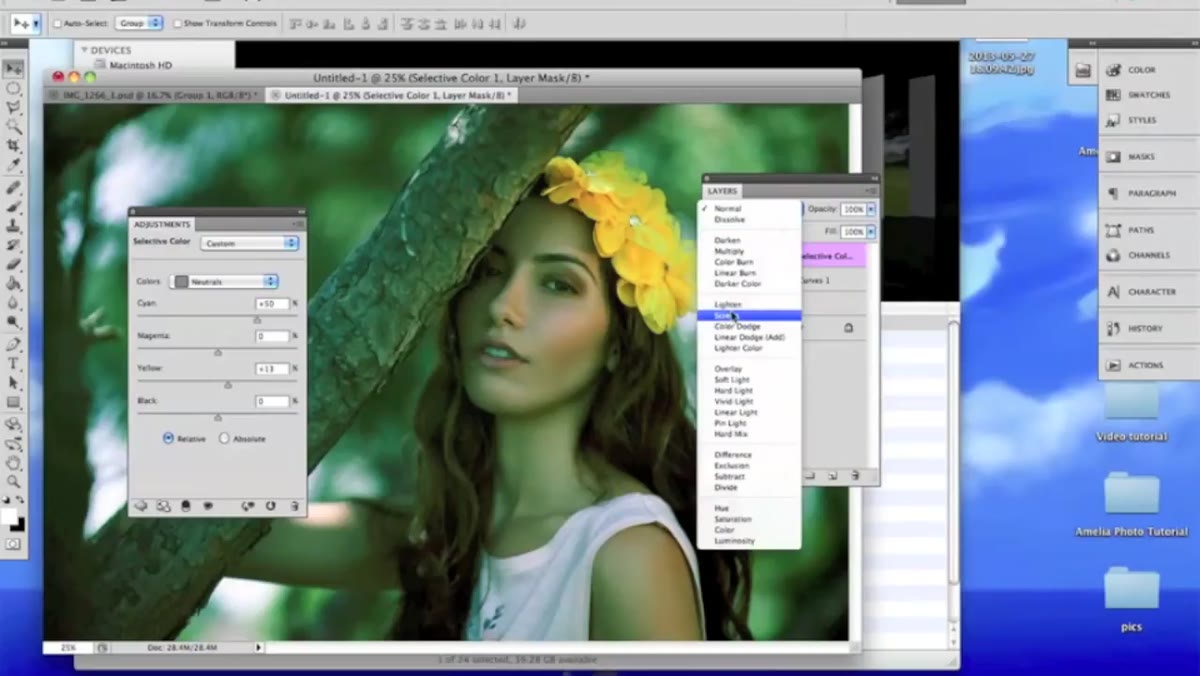Screen dimensions: 1200x676
Task: Choose Difference blend mode
Action: pyautogui.click(x=733, y=455)
